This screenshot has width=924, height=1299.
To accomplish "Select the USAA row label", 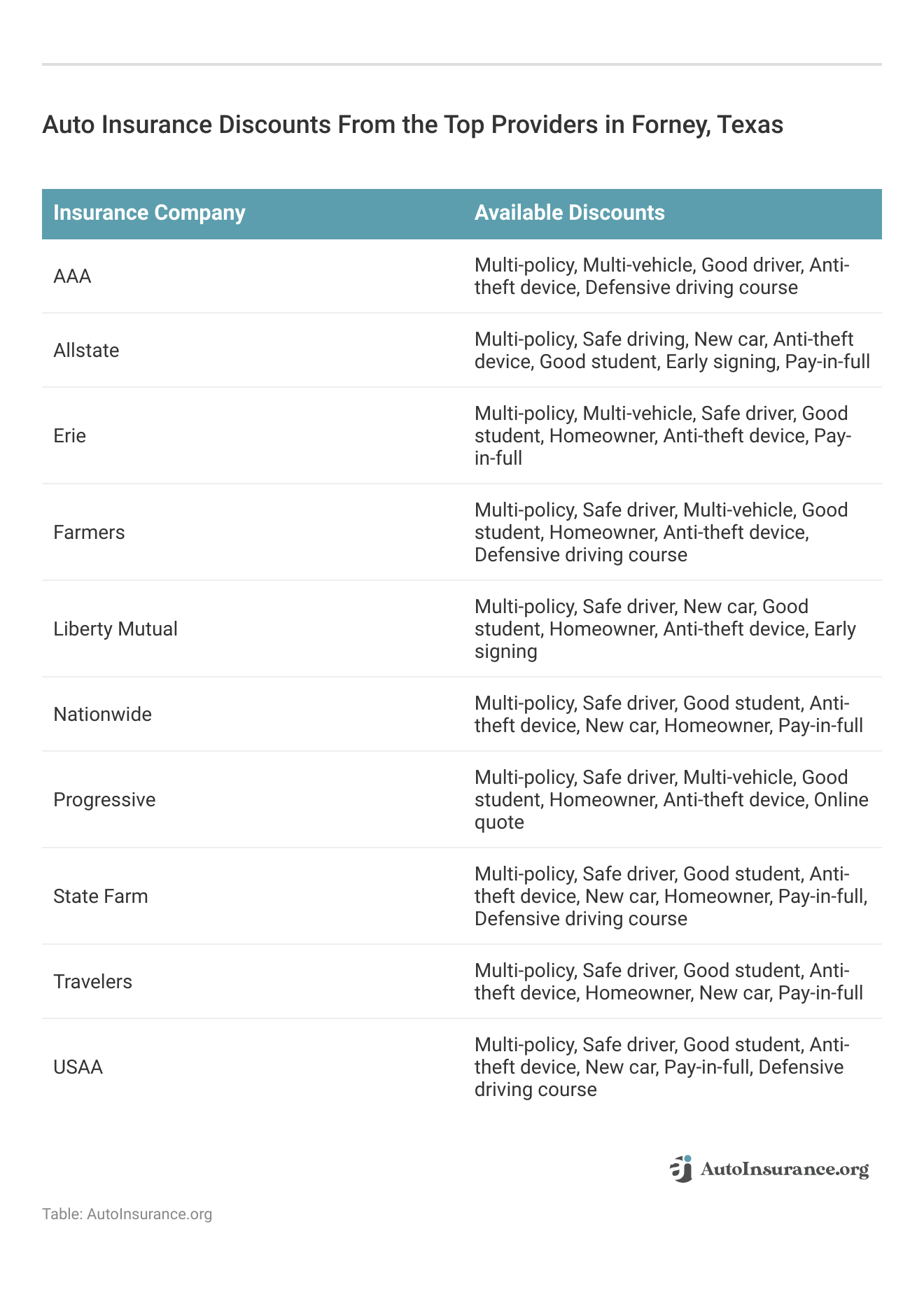I will point(78,1067).
